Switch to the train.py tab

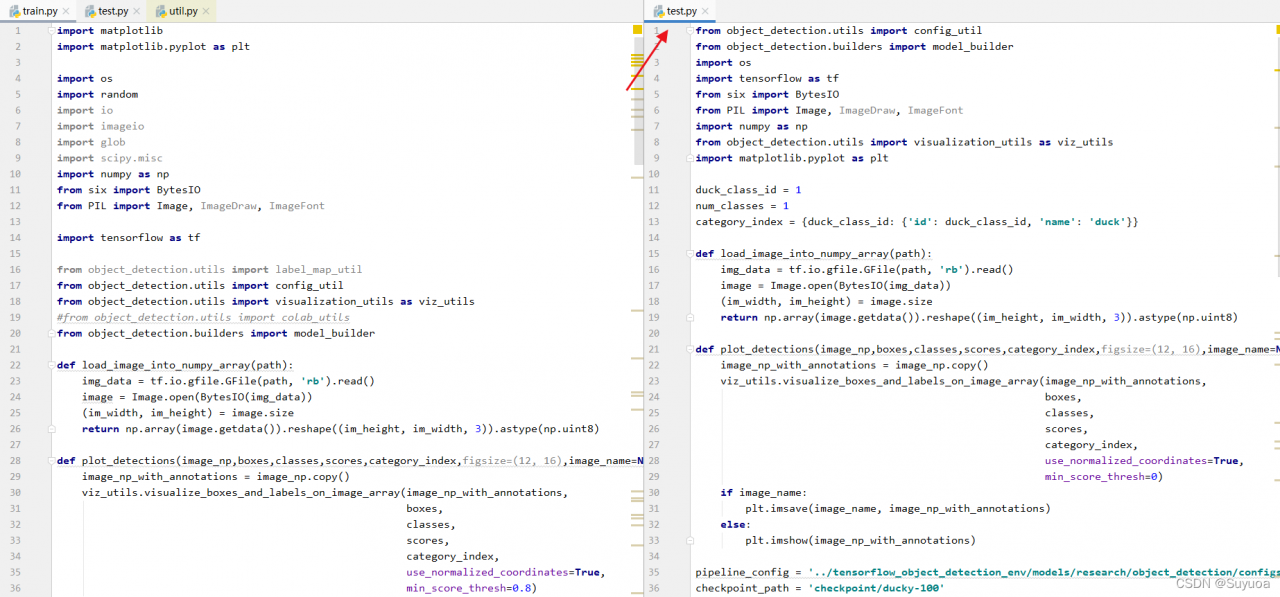37,11
